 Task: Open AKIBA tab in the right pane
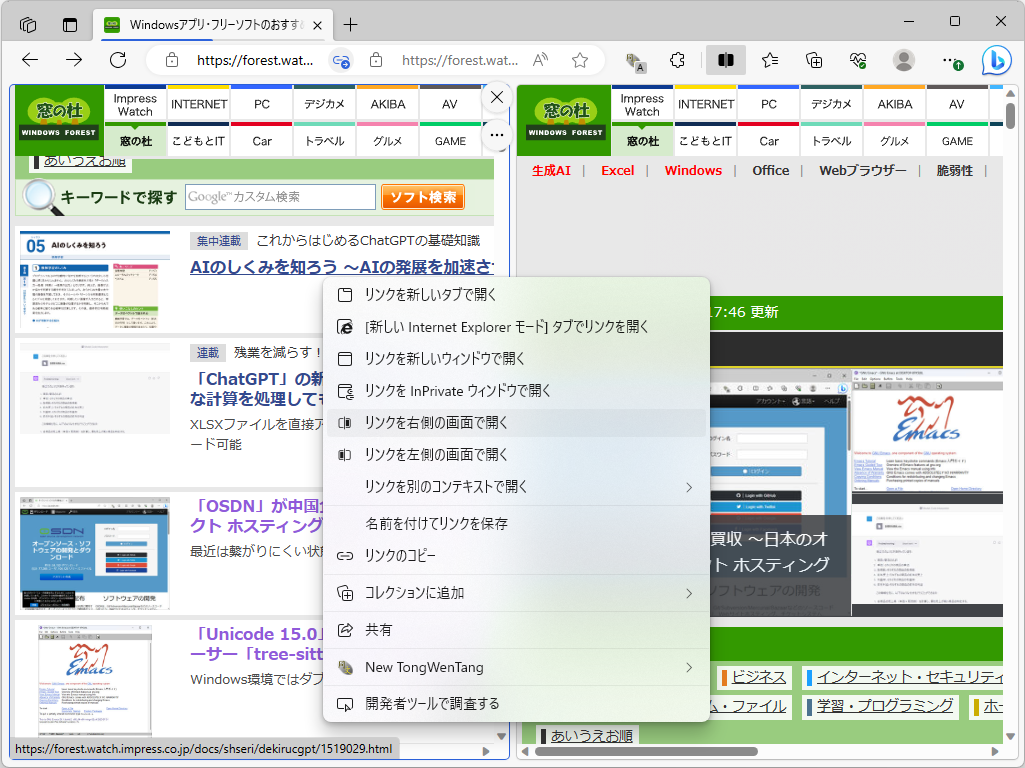click(x=895, y=105)
